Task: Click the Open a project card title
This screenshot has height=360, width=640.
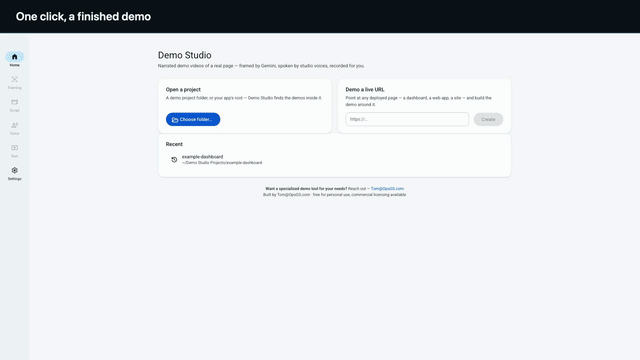Action: pos(183,89)
